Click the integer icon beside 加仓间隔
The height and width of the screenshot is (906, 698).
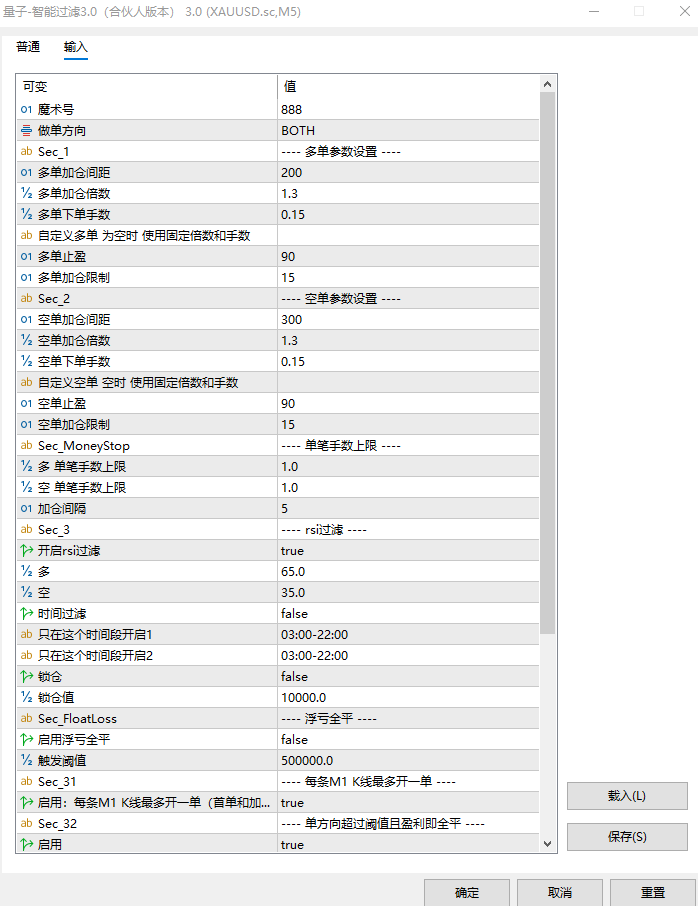(27, 508)
